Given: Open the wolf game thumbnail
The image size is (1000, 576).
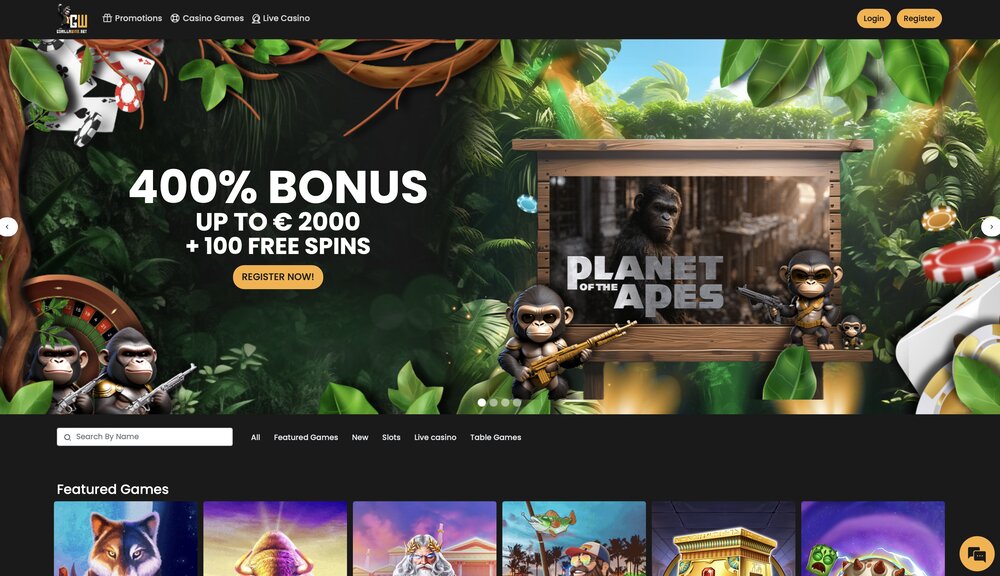Looking at the screenshot, I should 126,538.
